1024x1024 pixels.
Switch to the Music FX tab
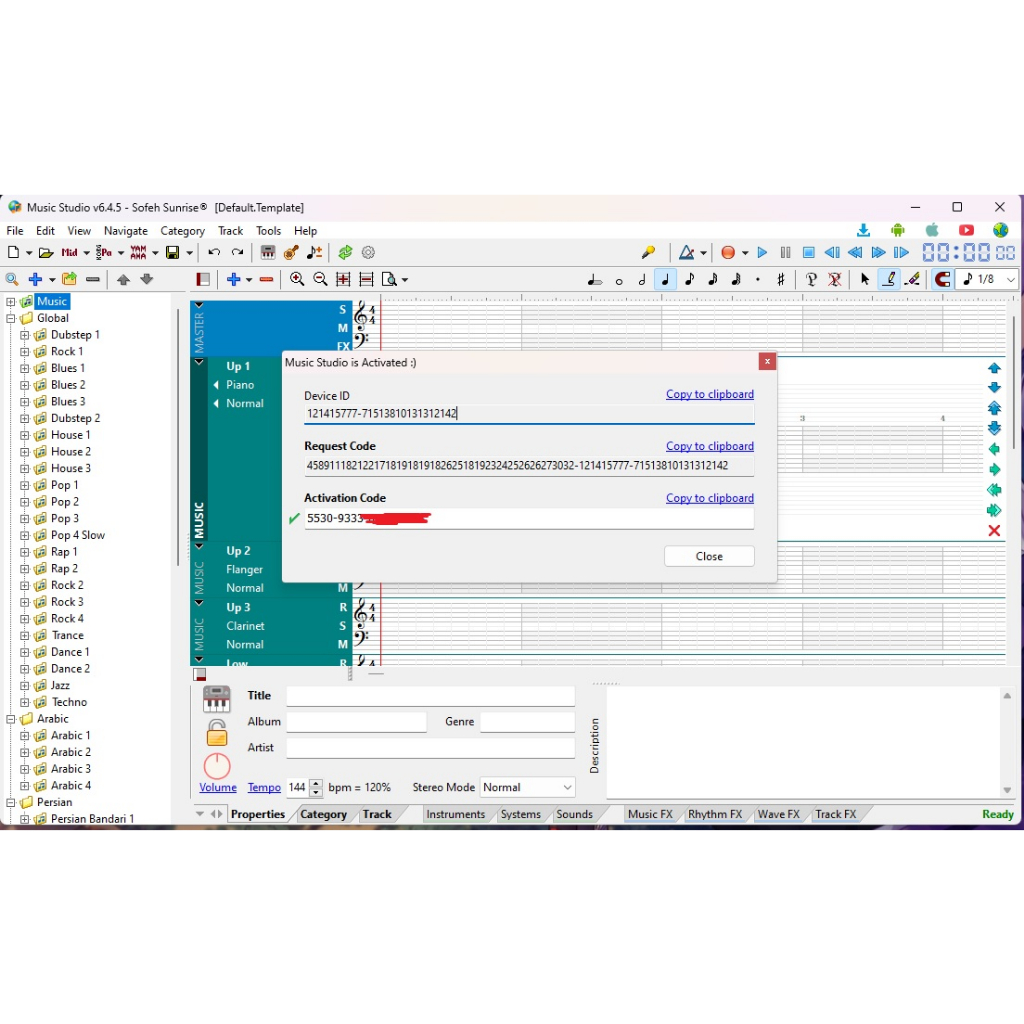coord(650,814)
